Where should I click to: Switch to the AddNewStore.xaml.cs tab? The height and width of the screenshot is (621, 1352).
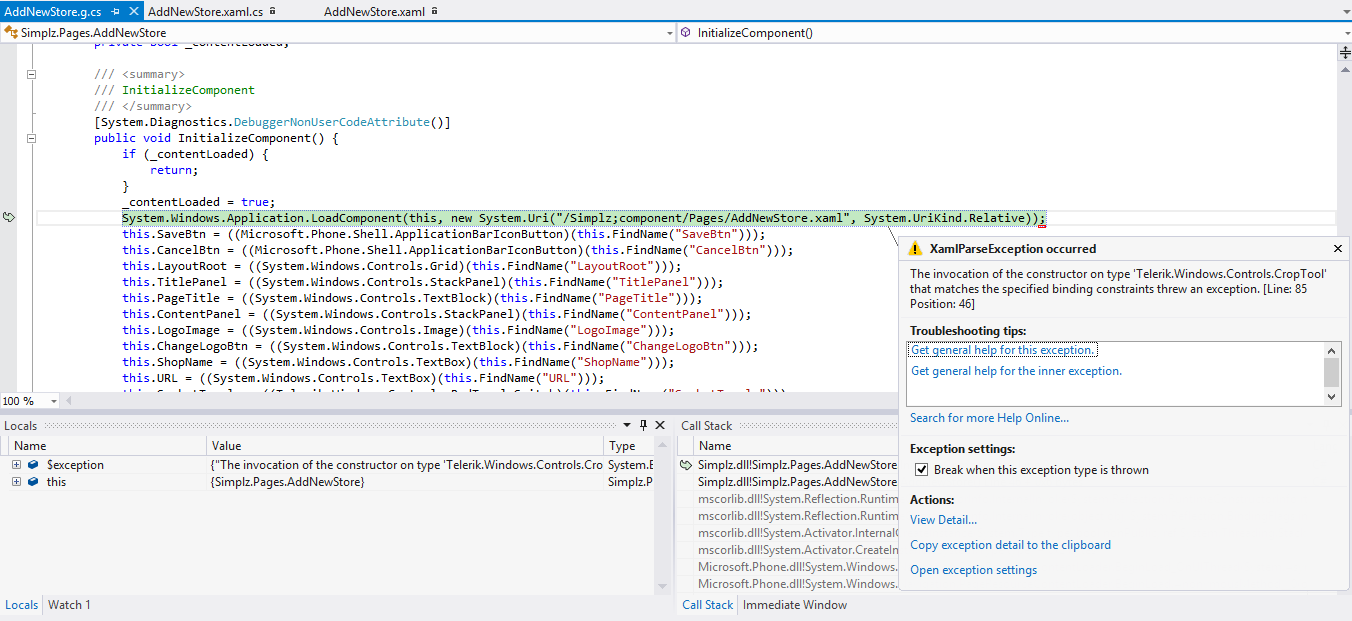click(205, 11)
